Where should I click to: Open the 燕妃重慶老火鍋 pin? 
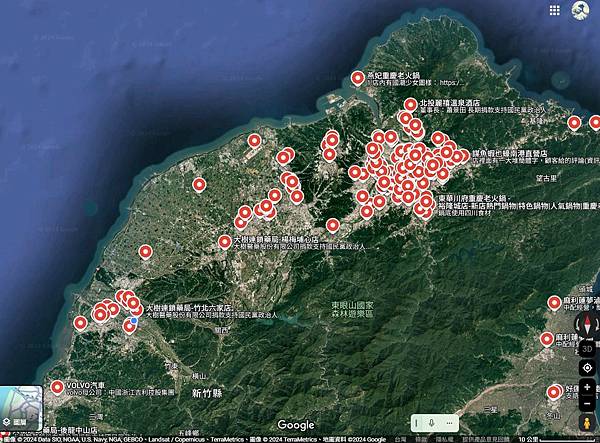coord(358,78)
